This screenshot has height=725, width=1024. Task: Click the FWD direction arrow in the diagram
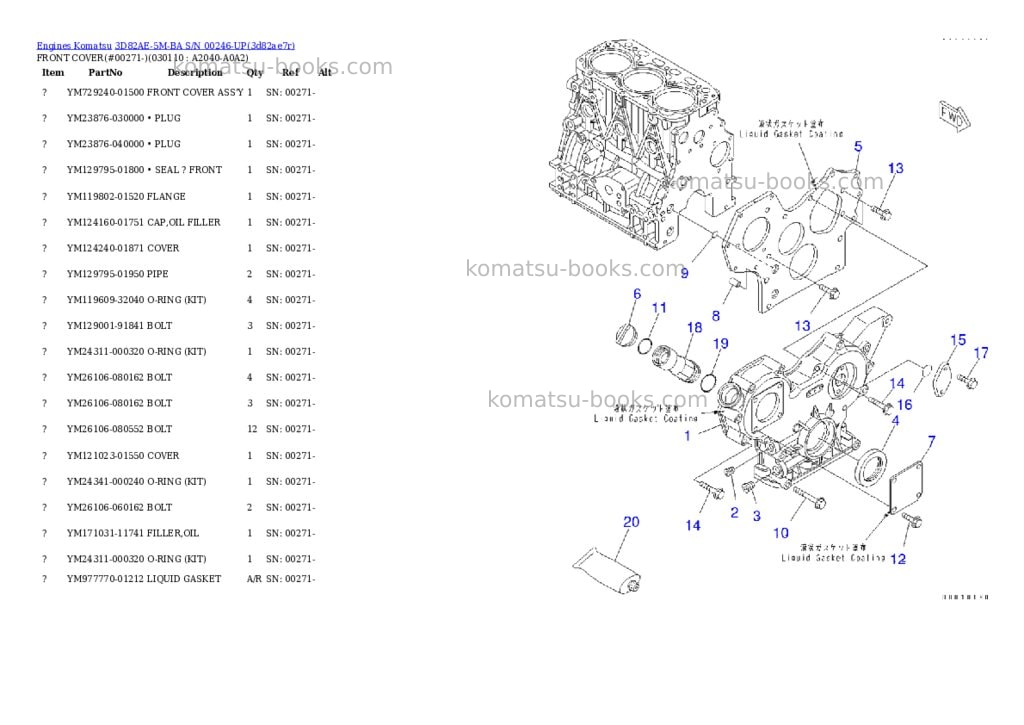(954, 117)
